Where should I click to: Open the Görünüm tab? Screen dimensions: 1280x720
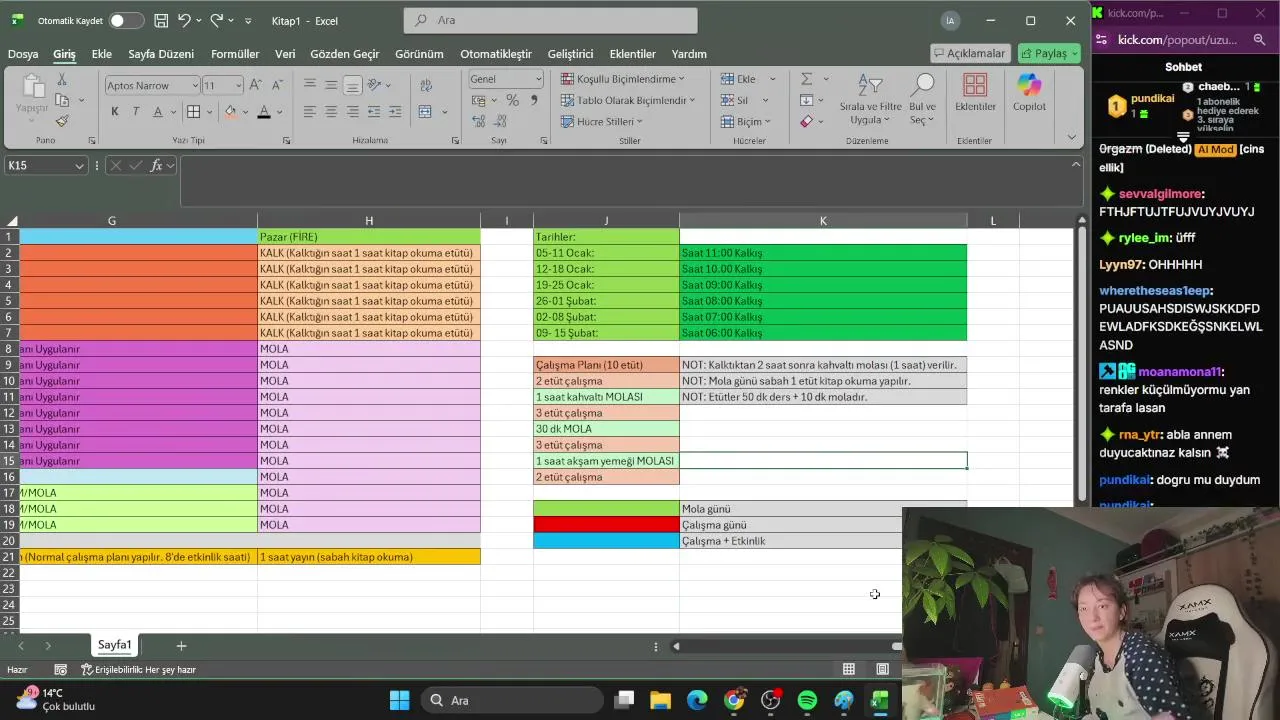click(x=419, y=54)
